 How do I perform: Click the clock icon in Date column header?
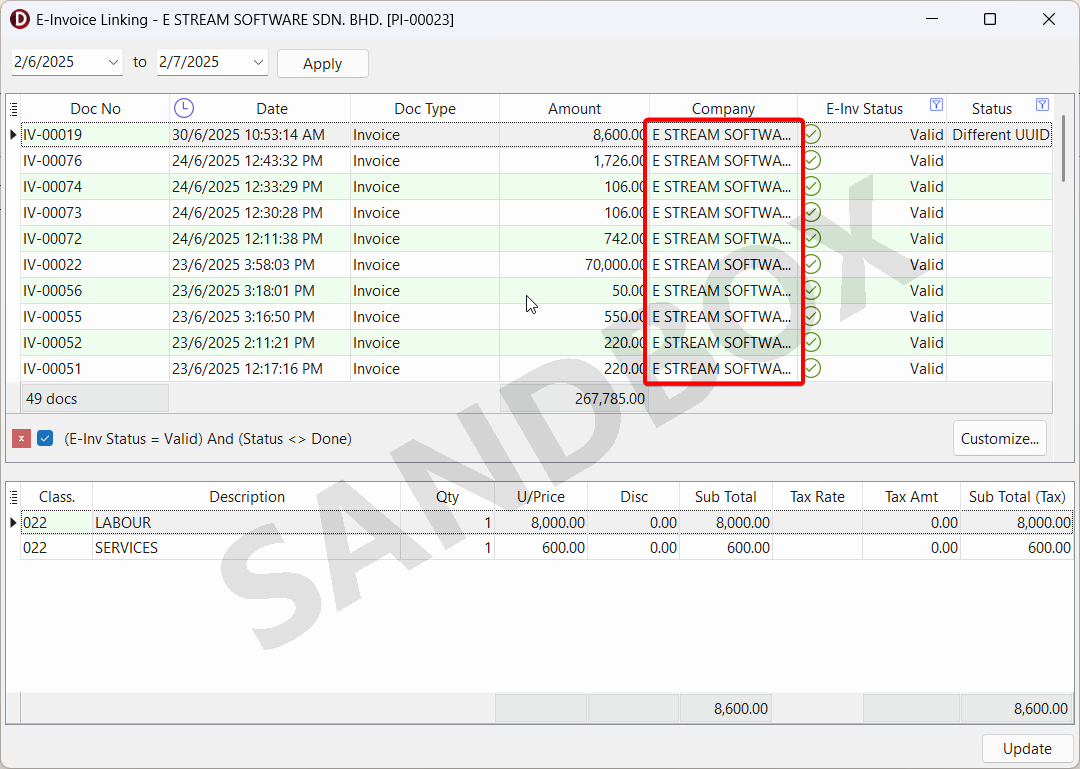coord(184,108)
